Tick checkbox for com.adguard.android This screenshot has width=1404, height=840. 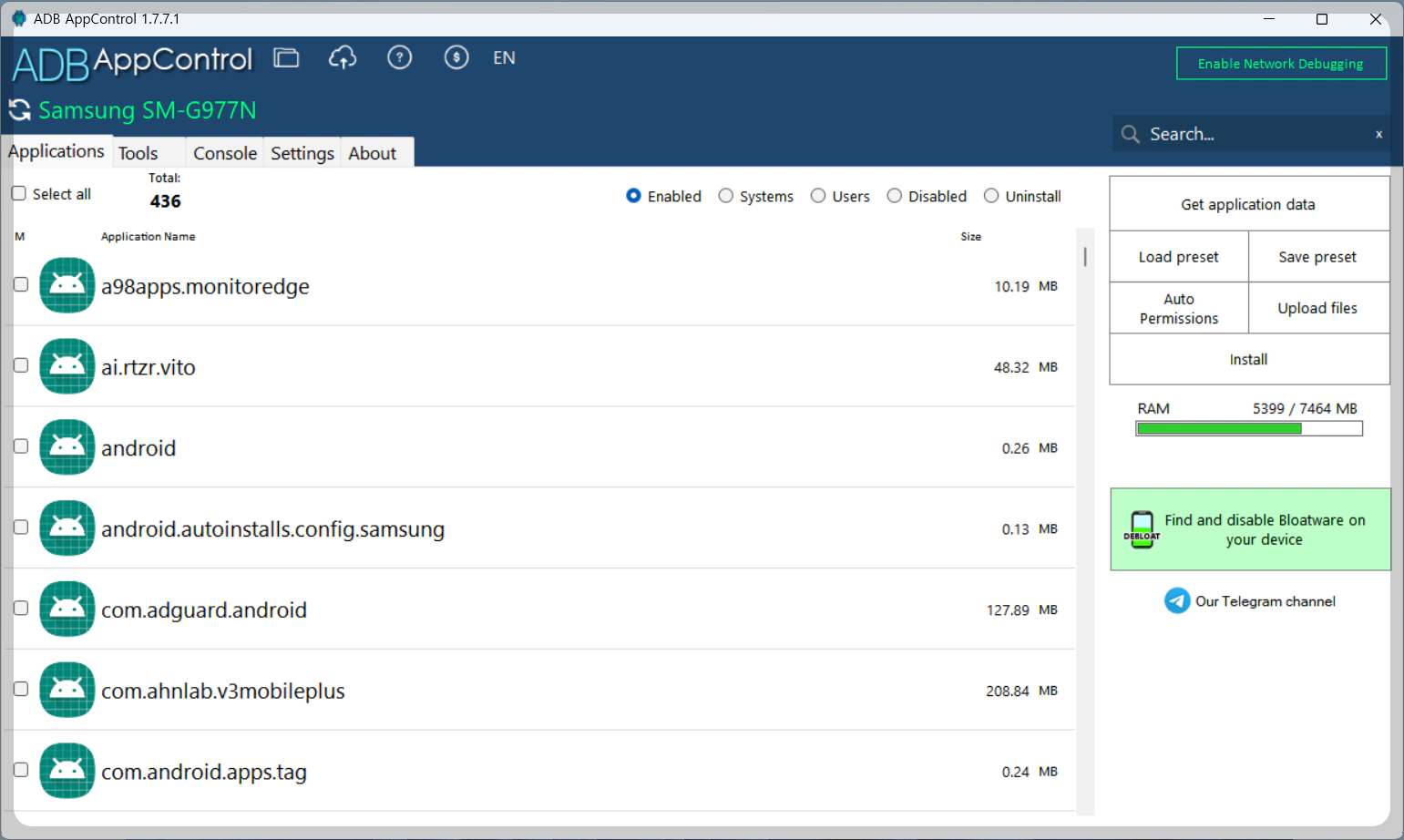(21, 609)
